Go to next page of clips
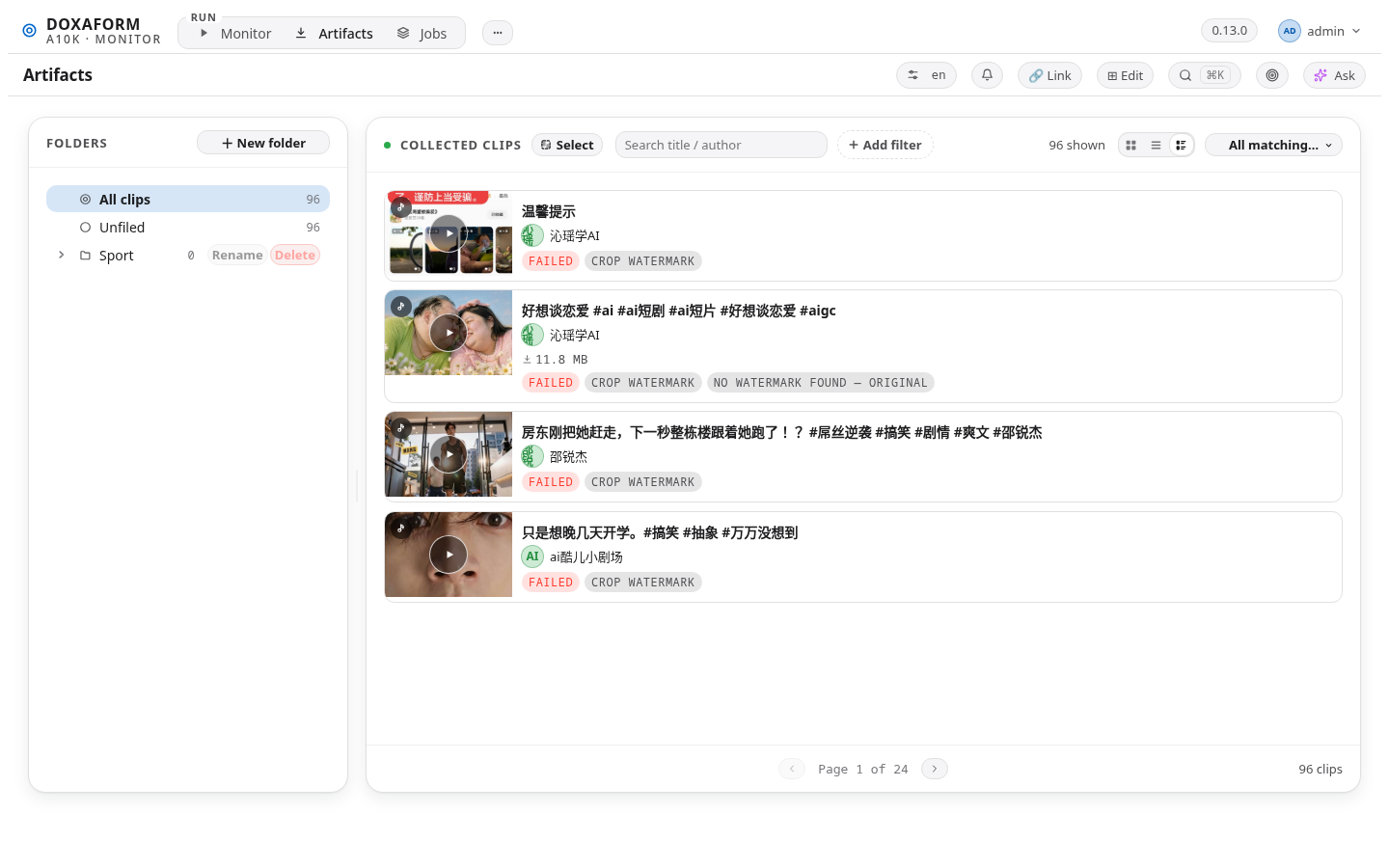The height and width of the screenshot is (868, 1389). pos(935,769)
